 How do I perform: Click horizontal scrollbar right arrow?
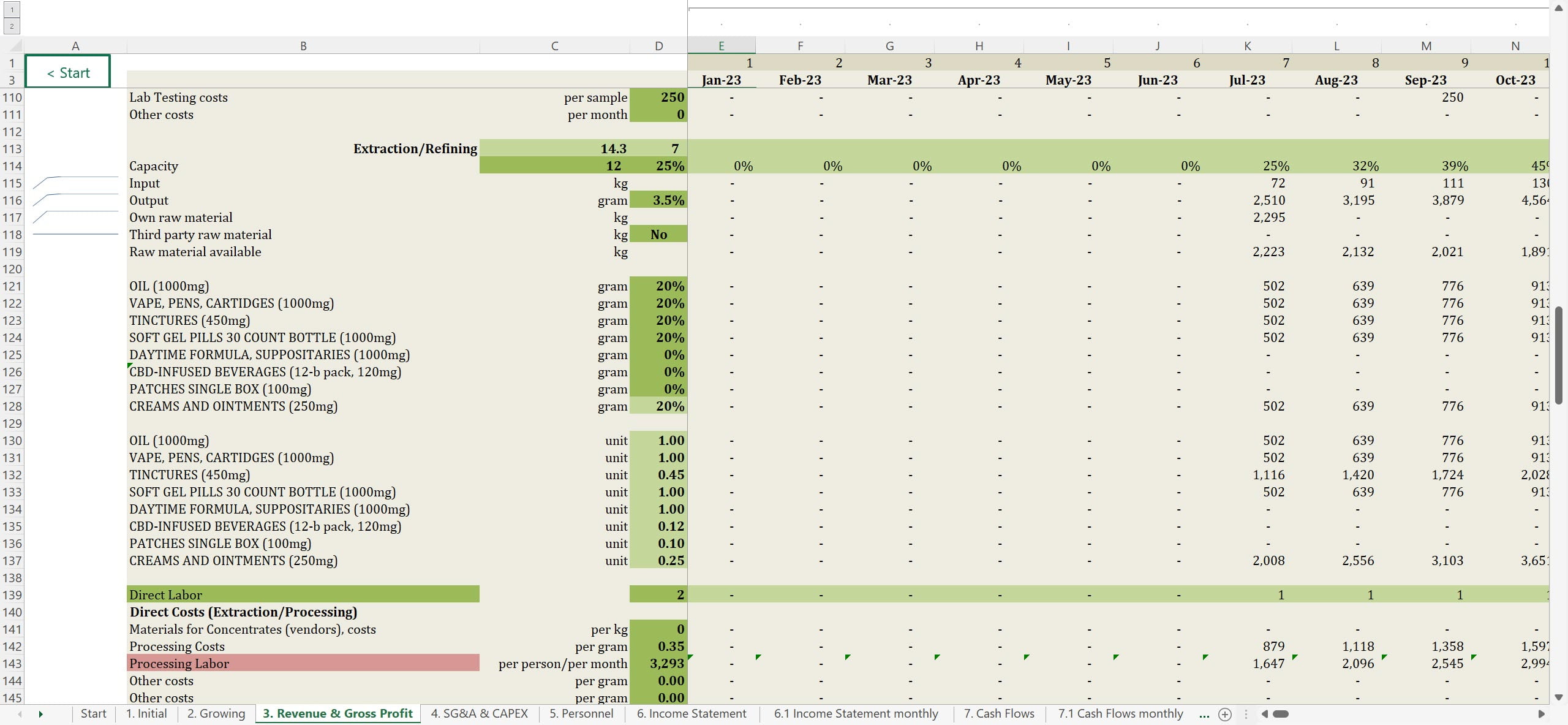coord(1542,714)
